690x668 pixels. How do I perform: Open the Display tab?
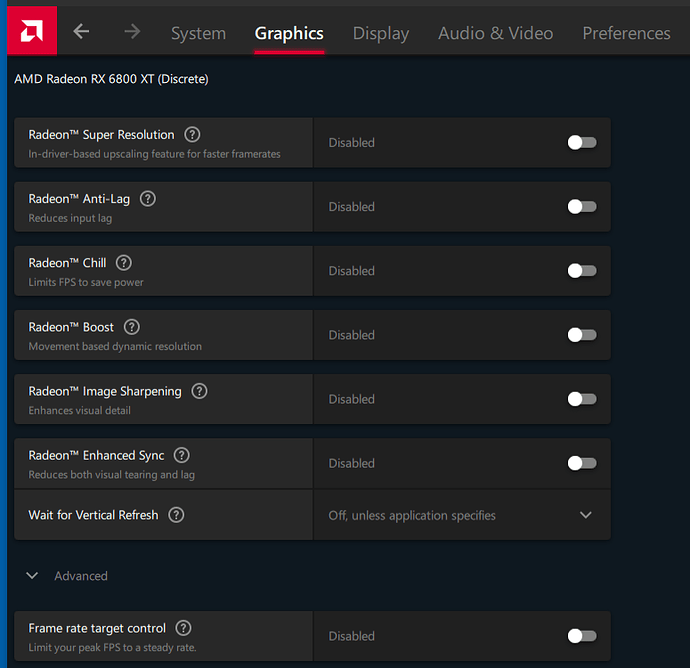point(380,33)
